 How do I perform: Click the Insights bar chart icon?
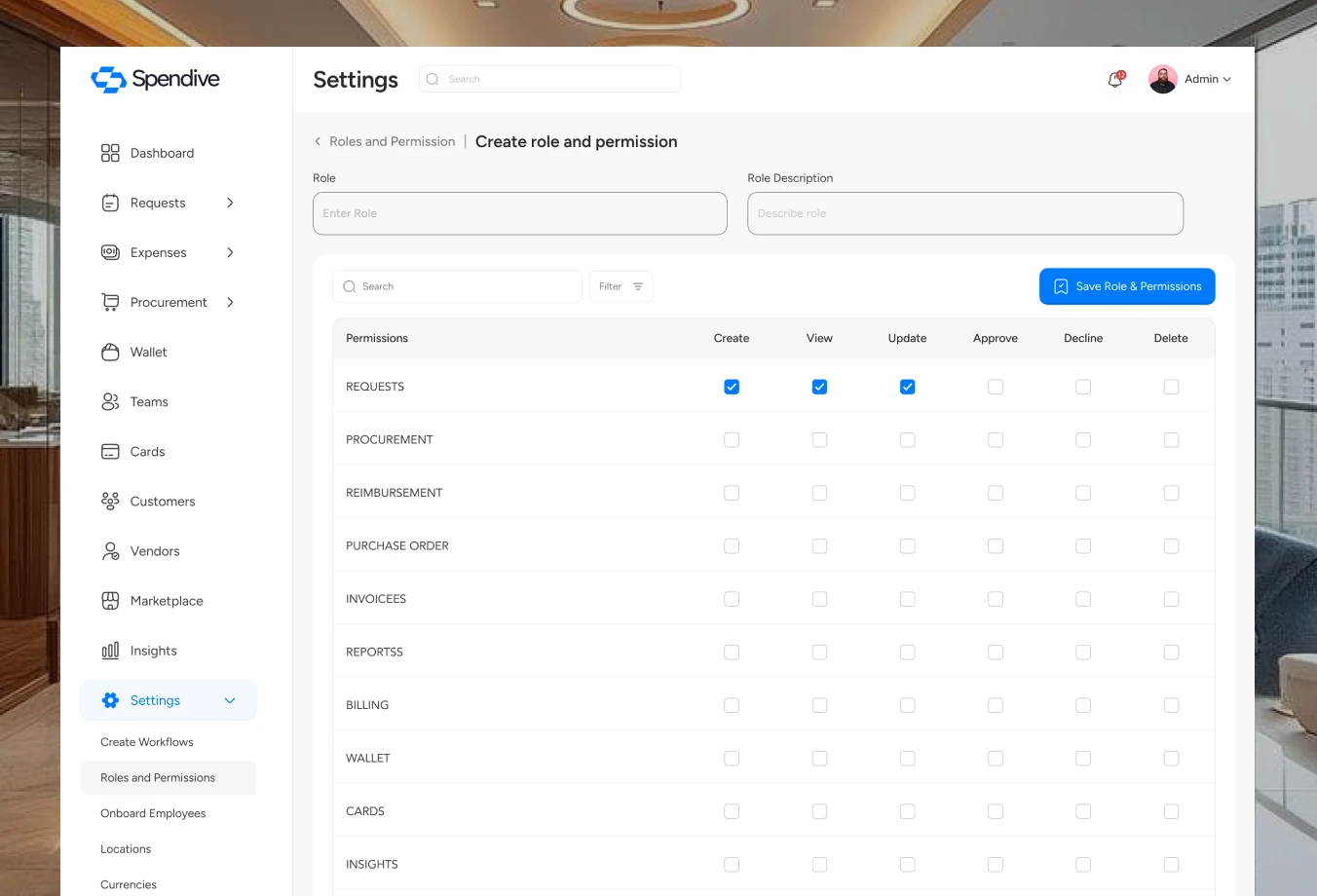tap(110, 651)
